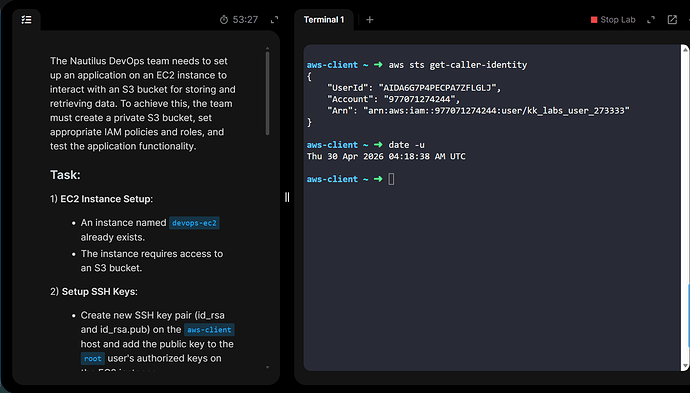
Task: Click the devops-ec2 code label
Action: (x=194, y=223)
